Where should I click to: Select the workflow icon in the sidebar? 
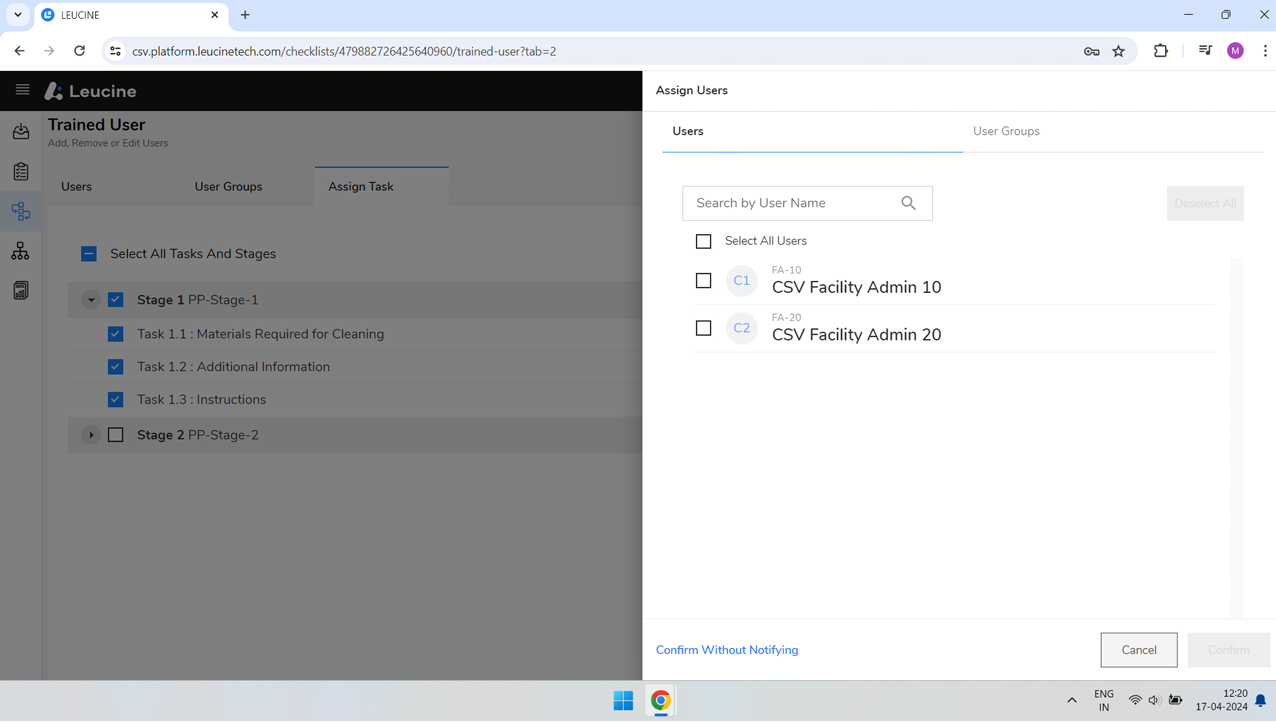click(x=21, y=211)
